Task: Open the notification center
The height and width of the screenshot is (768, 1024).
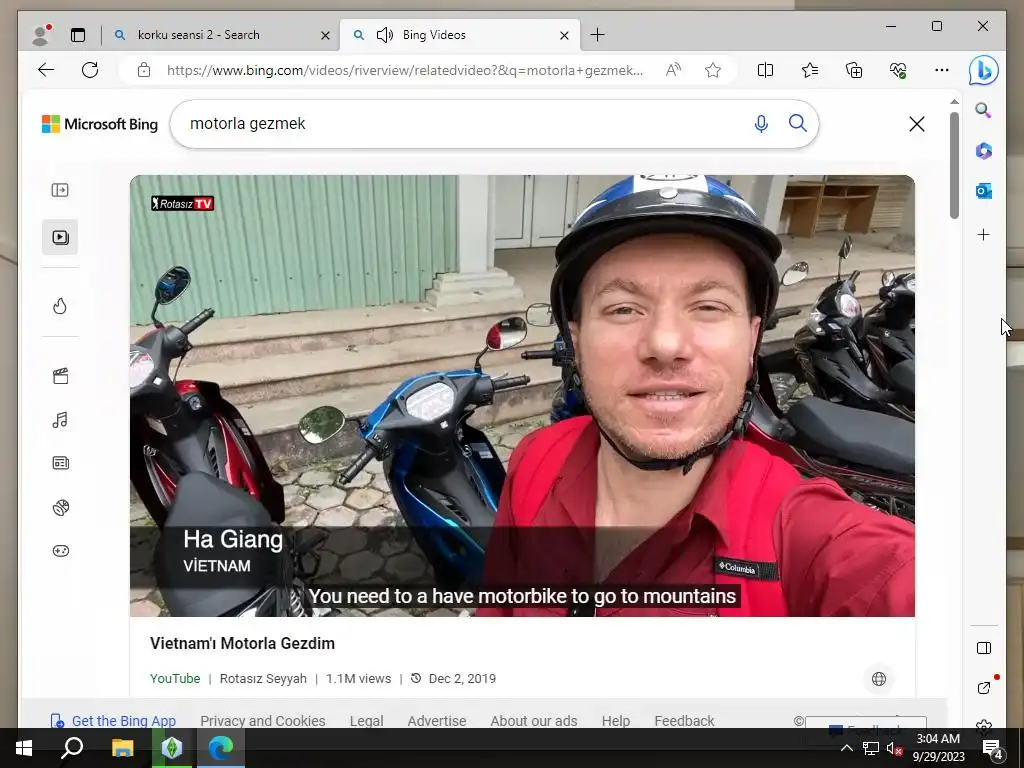Action: click(993, 748)
